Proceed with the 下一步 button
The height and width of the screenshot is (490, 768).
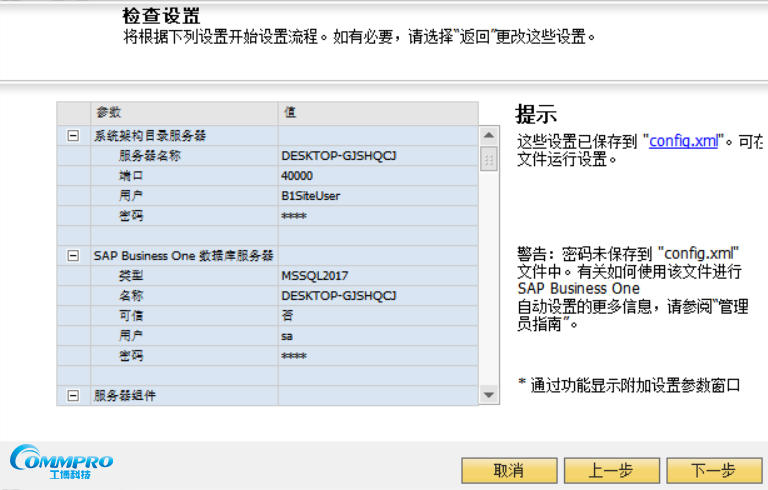713,471
